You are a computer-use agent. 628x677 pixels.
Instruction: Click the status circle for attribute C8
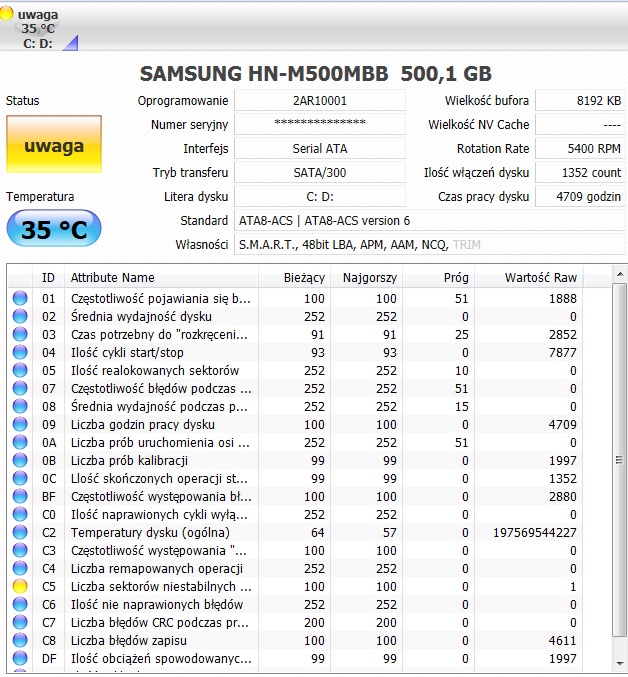pos(20,640)
